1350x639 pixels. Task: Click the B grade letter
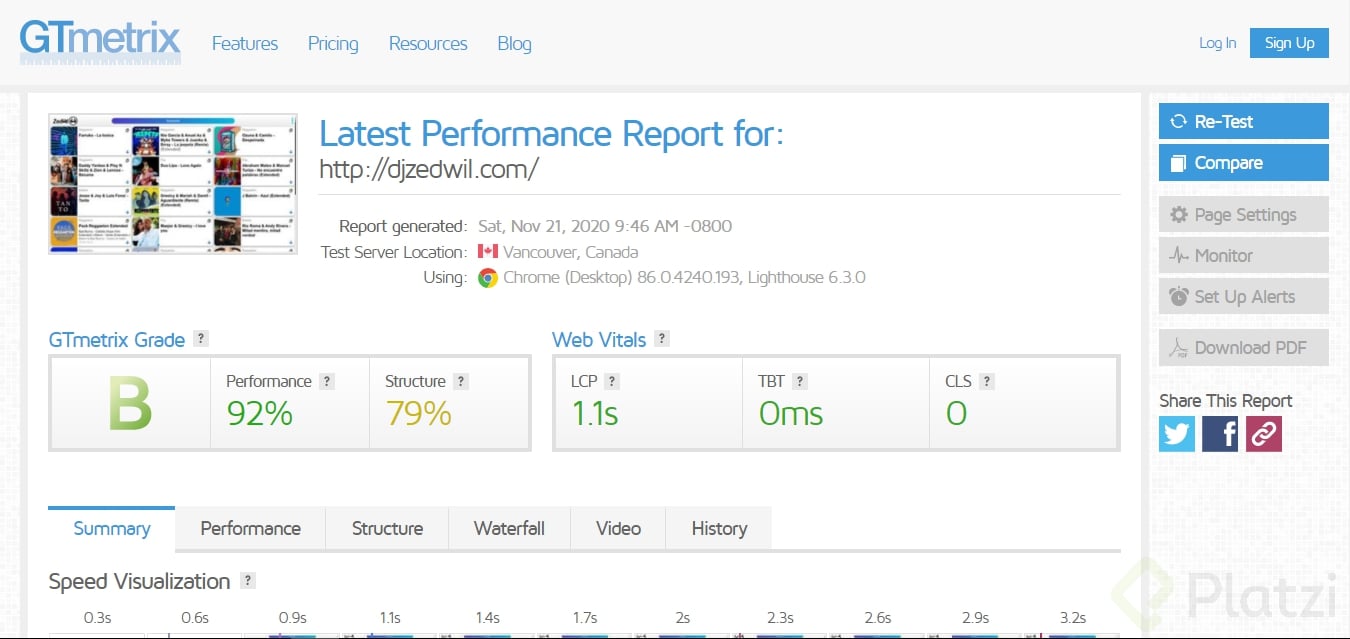130,405
